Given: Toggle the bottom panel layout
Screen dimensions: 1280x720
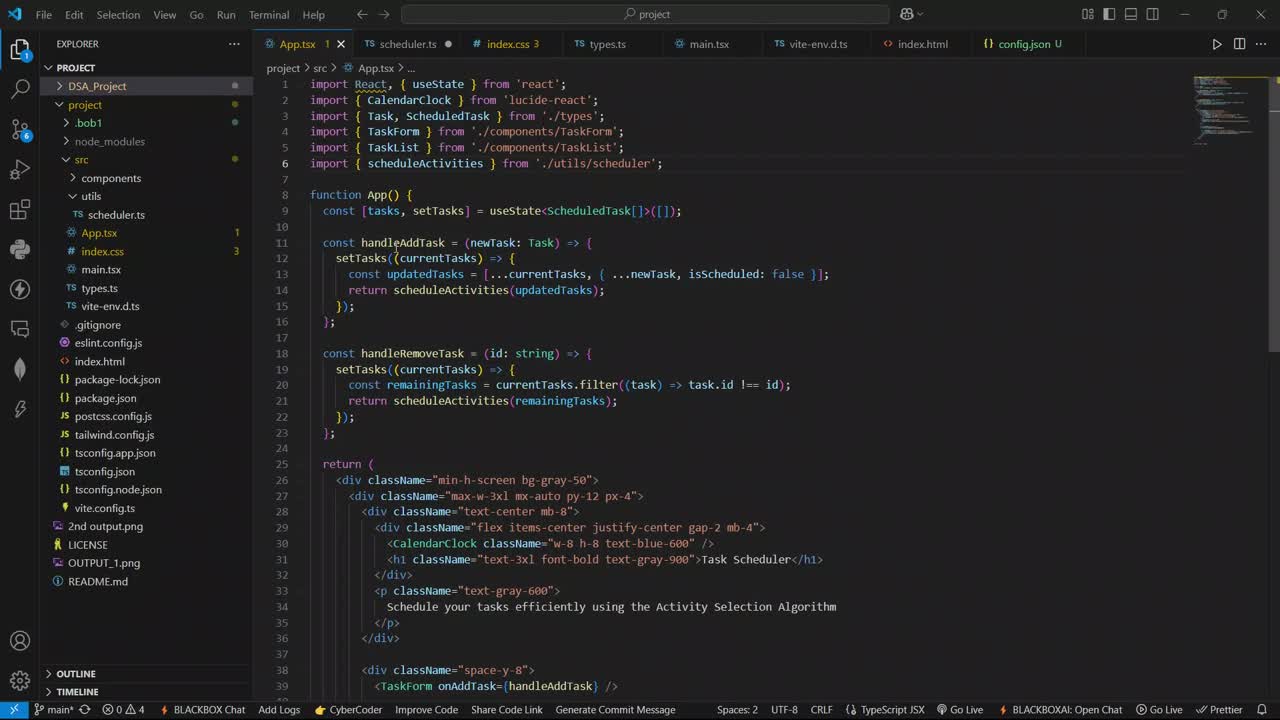Looking at the screenshot, I should click(1131, 14).
